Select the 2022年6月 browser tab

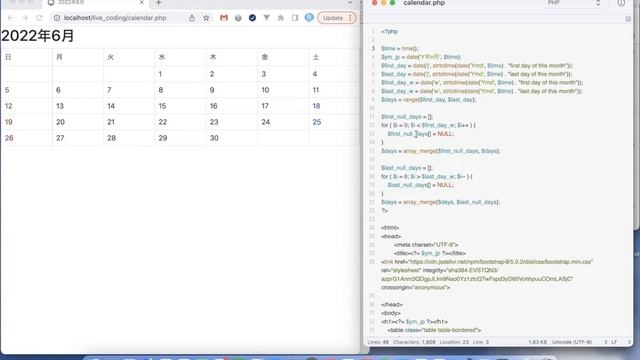click(x=96, y=3)
